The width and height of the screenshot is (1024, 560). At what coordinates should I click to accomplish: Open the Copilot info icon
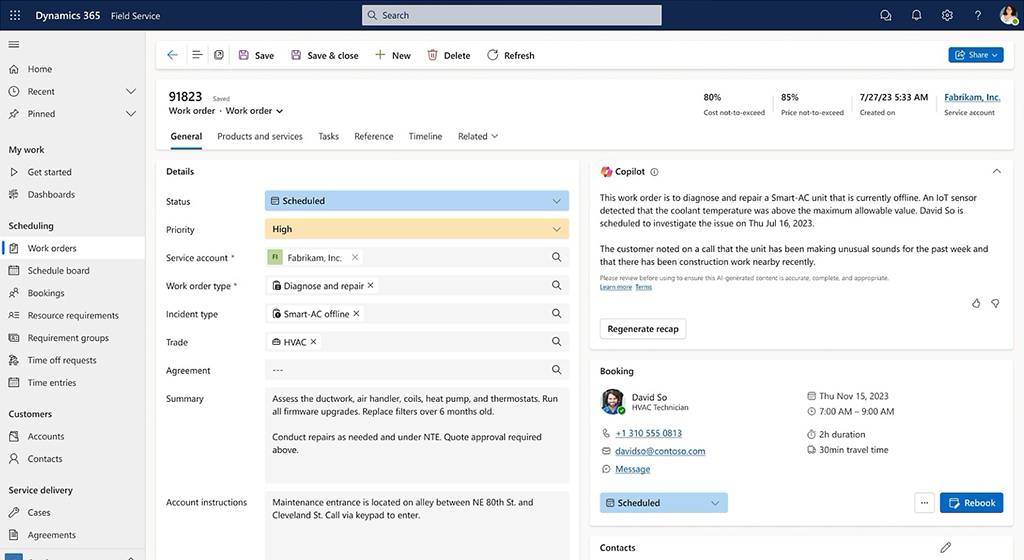[654, 172]
